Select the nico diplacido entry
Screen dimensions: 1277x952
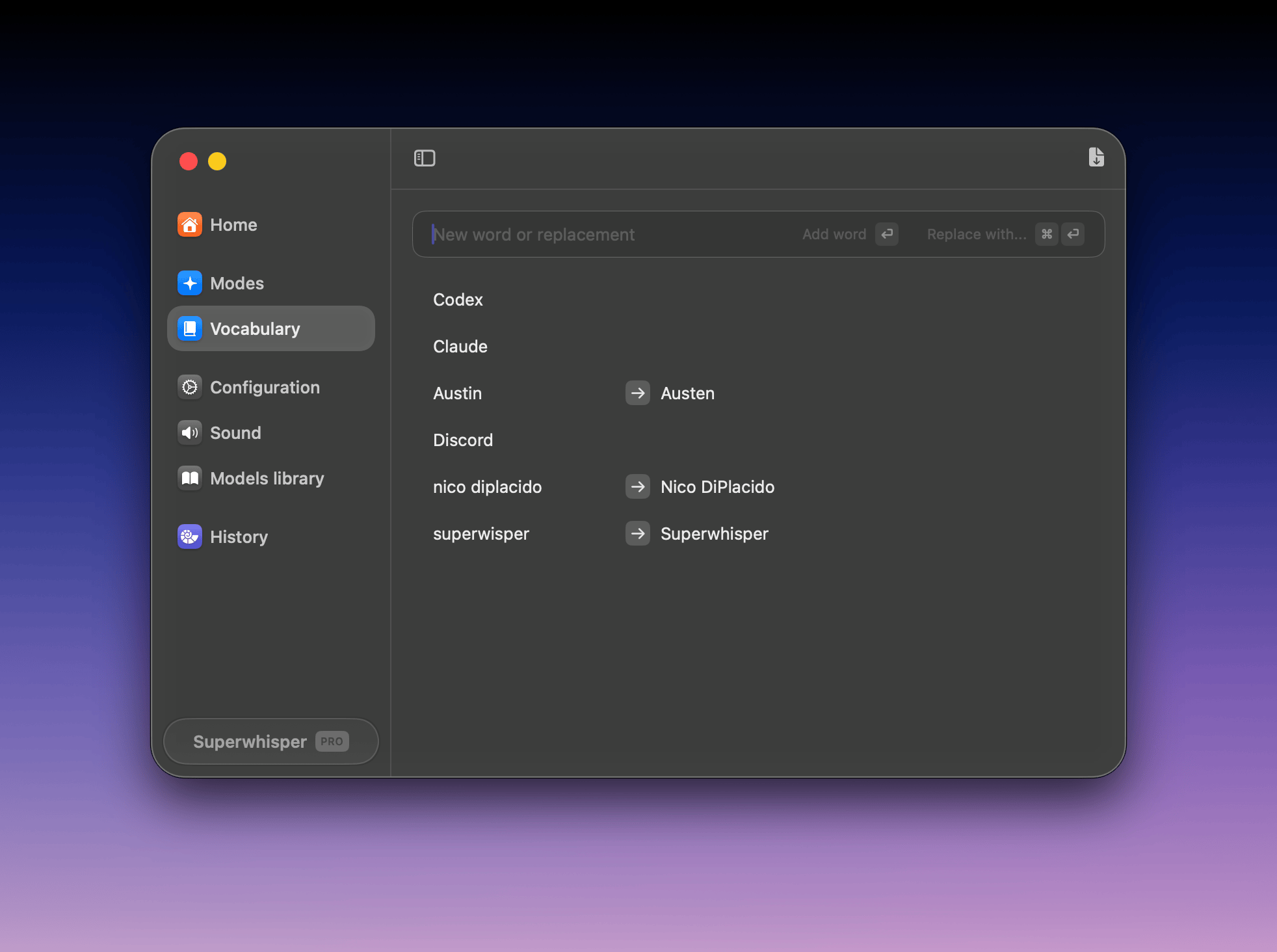[488, 487]
